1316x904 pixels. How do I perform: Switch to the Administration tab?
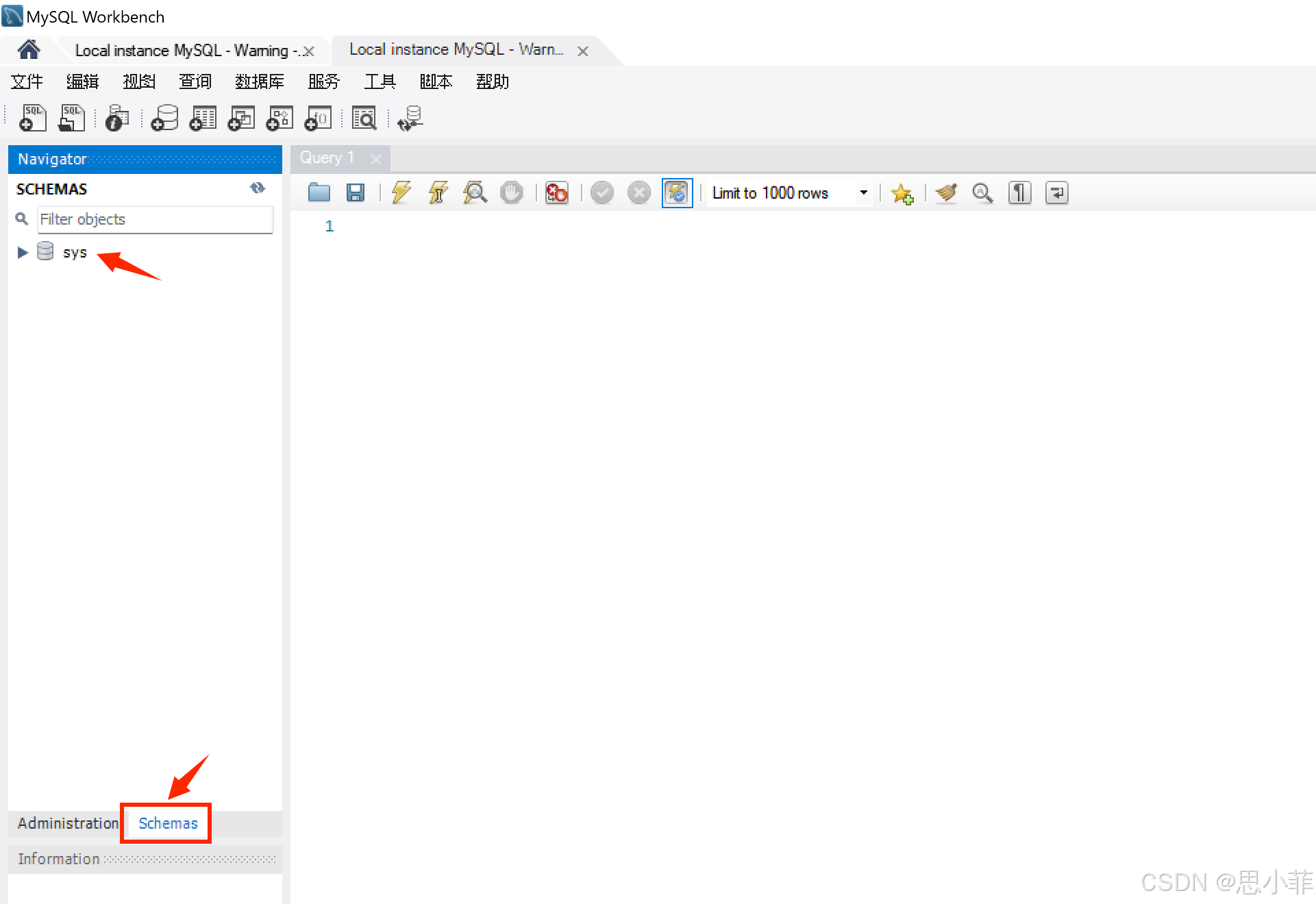(x=67, y=823)
